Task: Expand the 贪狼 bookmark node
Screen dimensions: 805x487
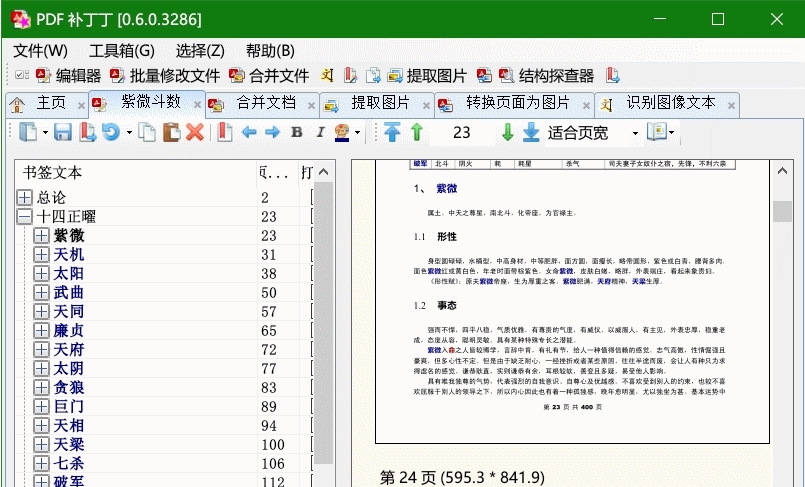Action: click(x=41, y=387)
